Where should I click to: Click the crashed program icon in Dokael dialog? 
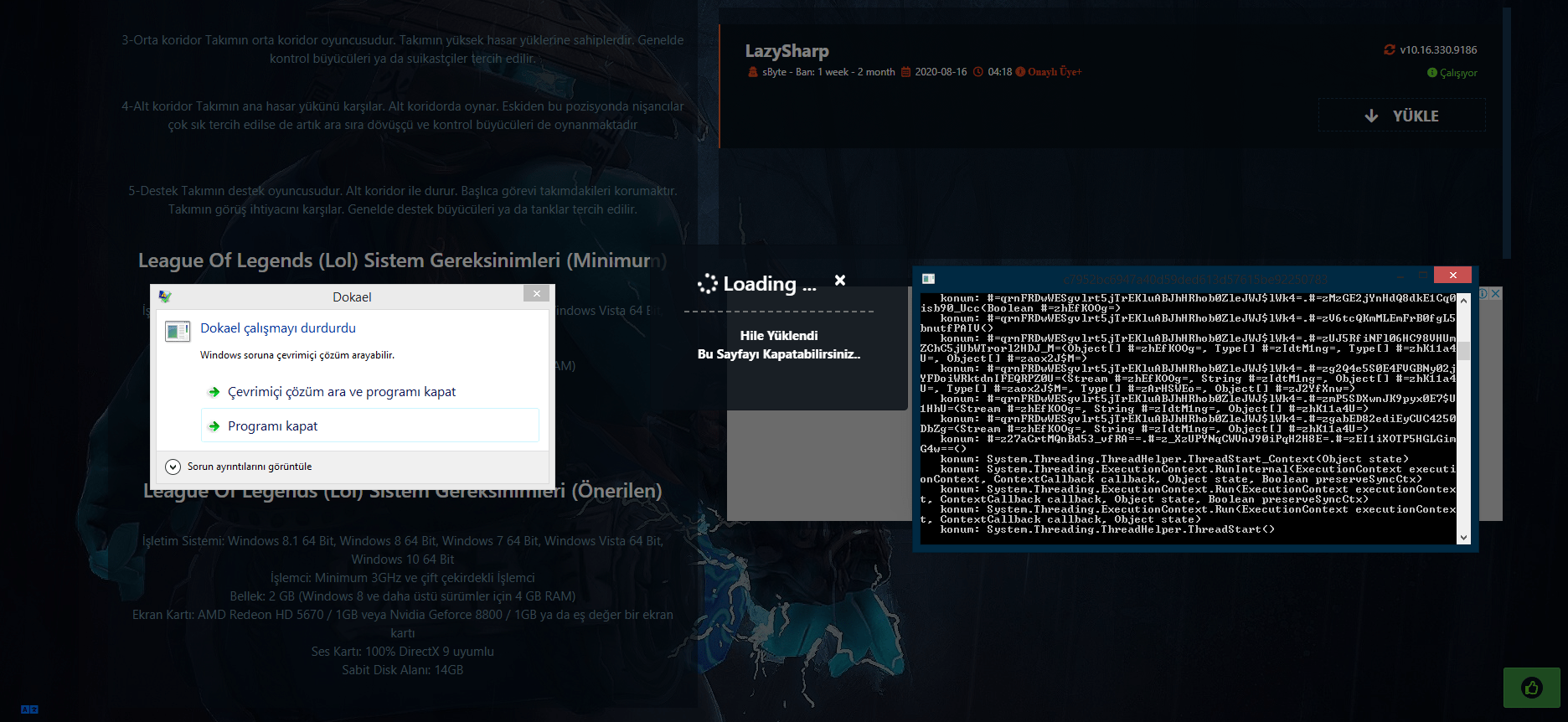[x=178, y=332]
